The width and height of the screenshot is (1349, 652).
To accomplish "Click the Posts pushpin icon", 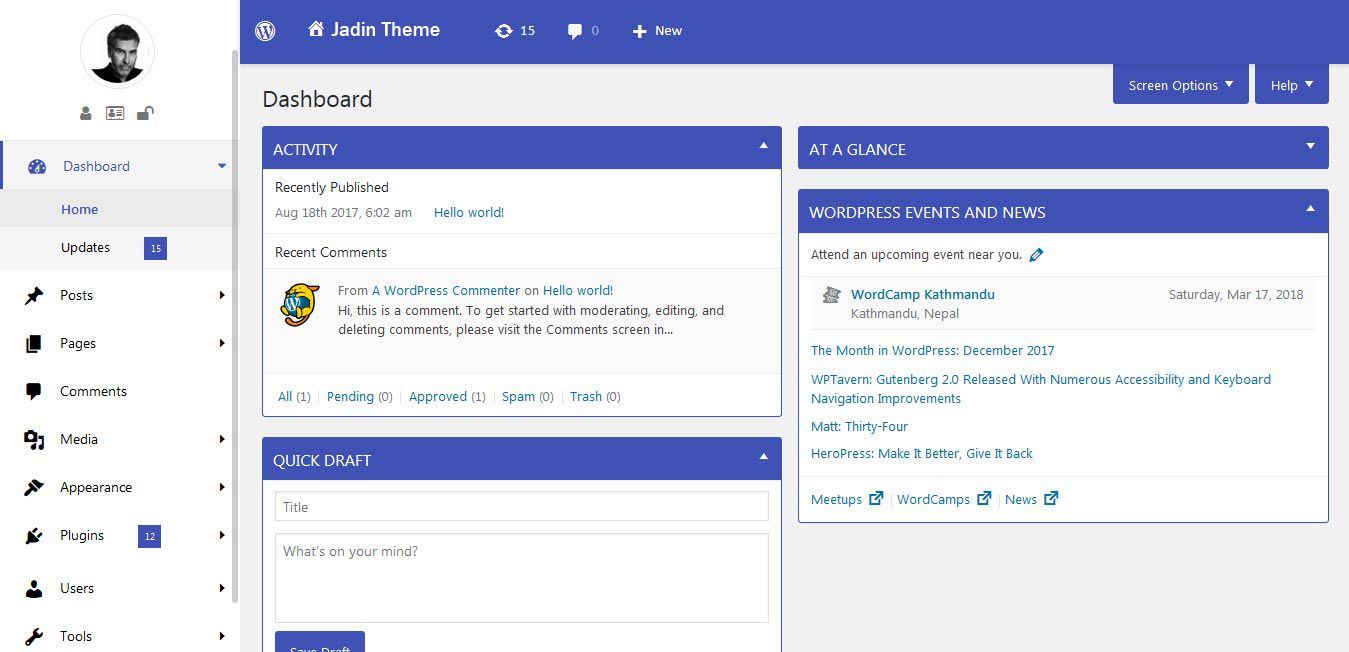I will pos(34,295).
